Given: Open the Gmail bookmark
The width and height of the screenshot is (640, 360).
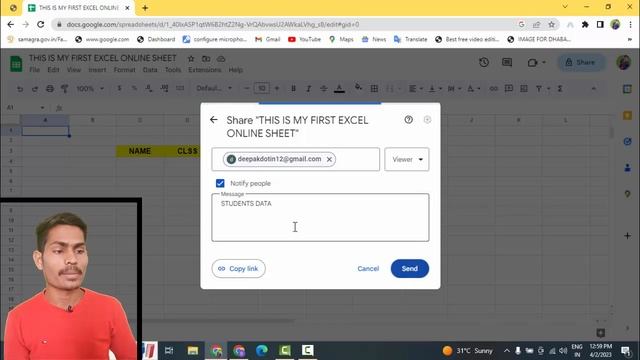Looking at the screenshot, I should (x=267, y=39).
